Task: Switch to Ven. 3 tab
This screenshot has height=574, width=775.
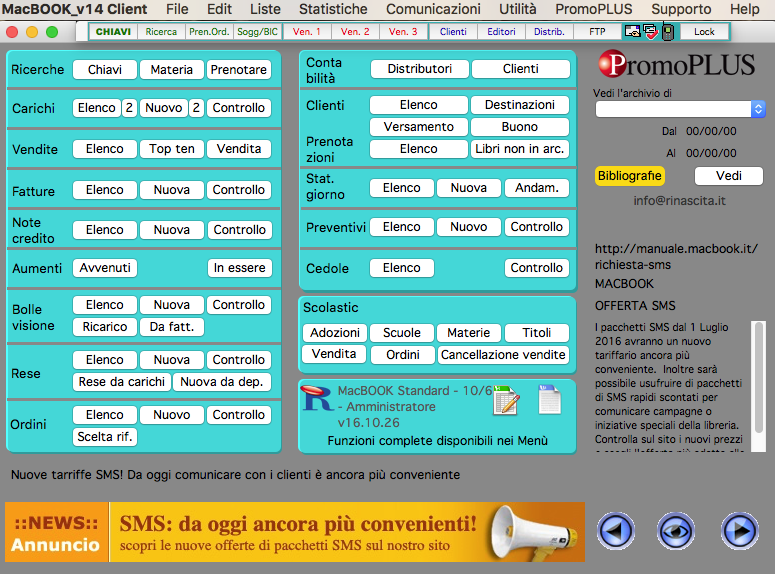Action: (x=403, y=32)
